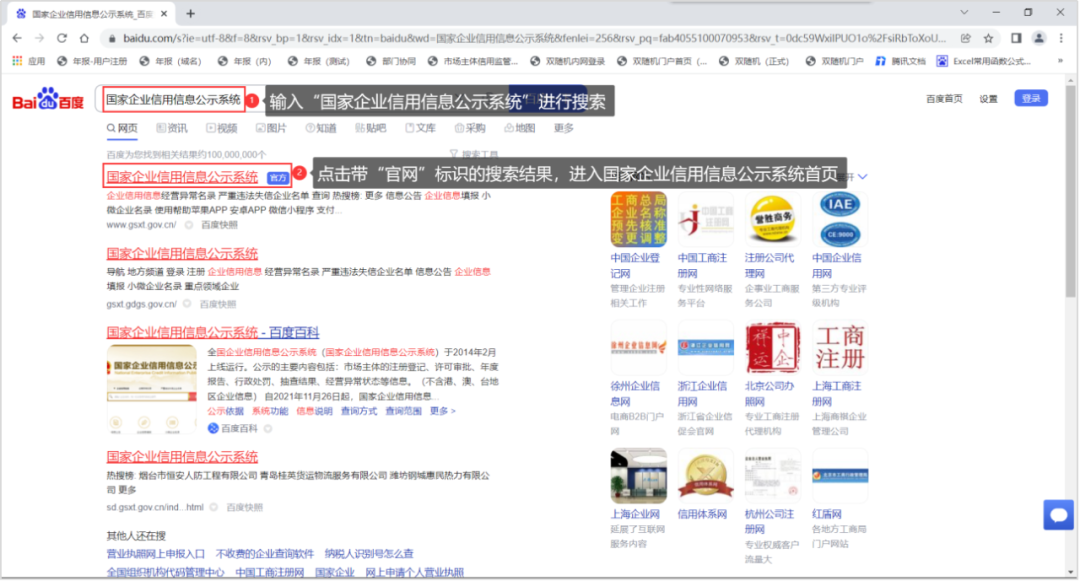Viewport: 1080px width, 581px height.
Task: Switch to the 采购 search tab
Action: coord(470,128)
